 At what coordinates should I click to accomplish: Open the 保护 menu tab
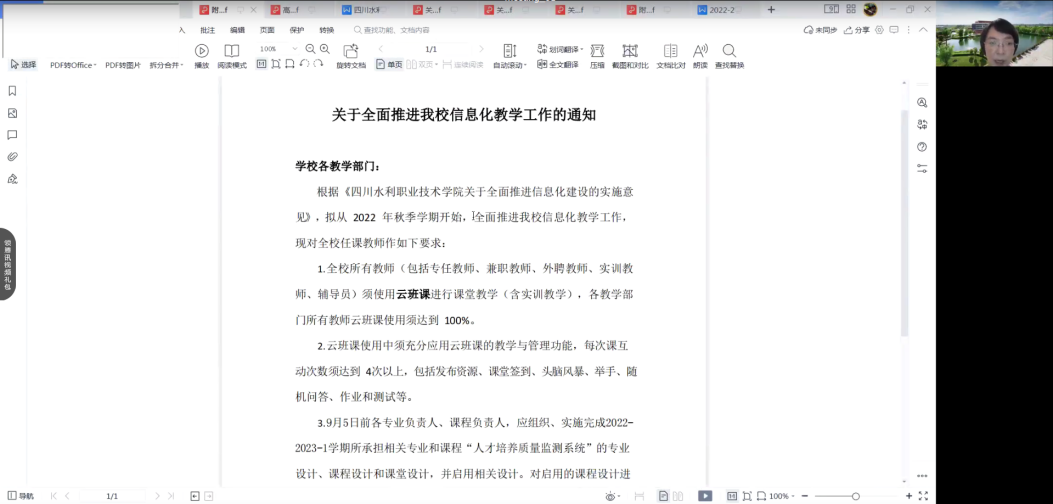pyautogui.click(x=297, y=30)
